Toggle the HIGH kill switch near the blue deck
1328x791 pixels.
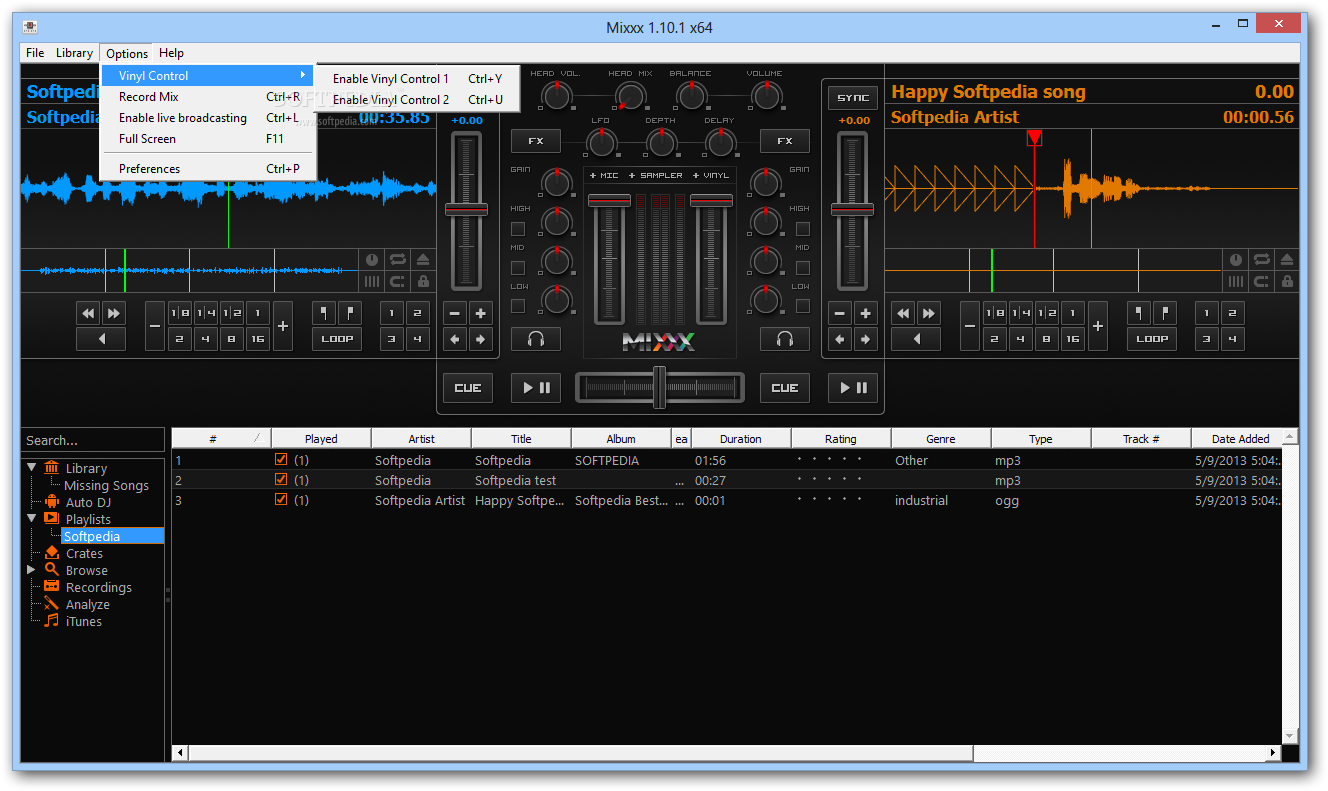(518, 229)
